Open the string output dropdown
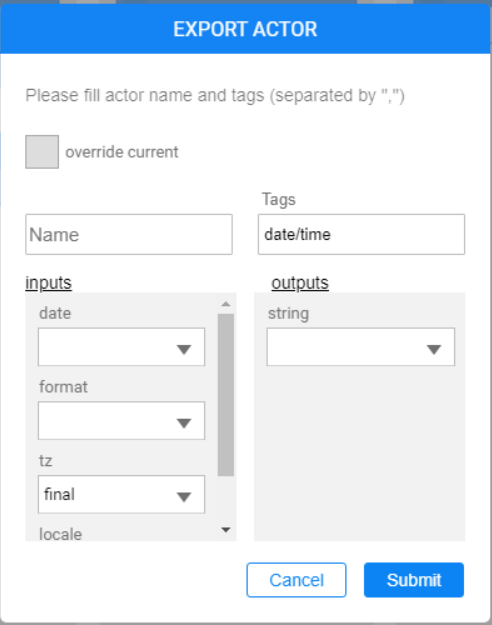Image resolution: width=492 pixels, height=625 pixels. [361, 347]
